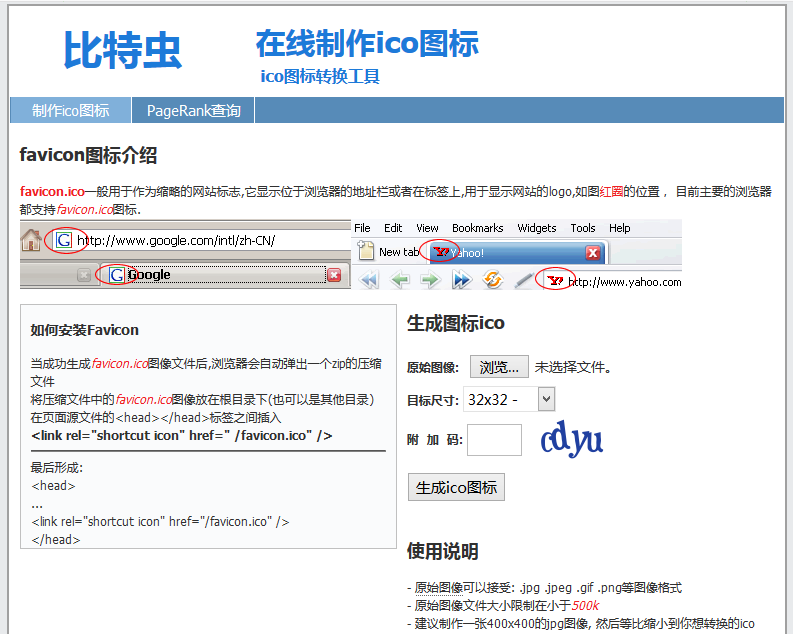Click the New tab page icon
The height and width of the screenshot is (634, 793).
coord(366,251)
